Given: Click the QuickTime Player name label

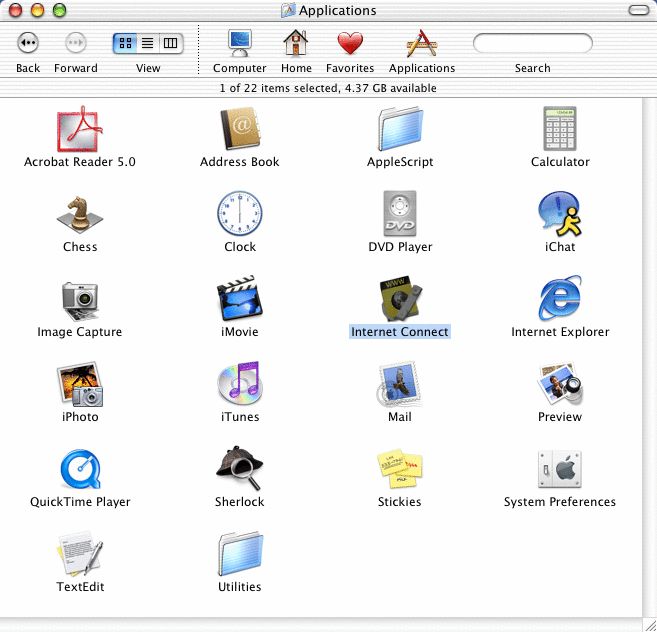Looking at the screenshot, I should [x=80, y=502].
